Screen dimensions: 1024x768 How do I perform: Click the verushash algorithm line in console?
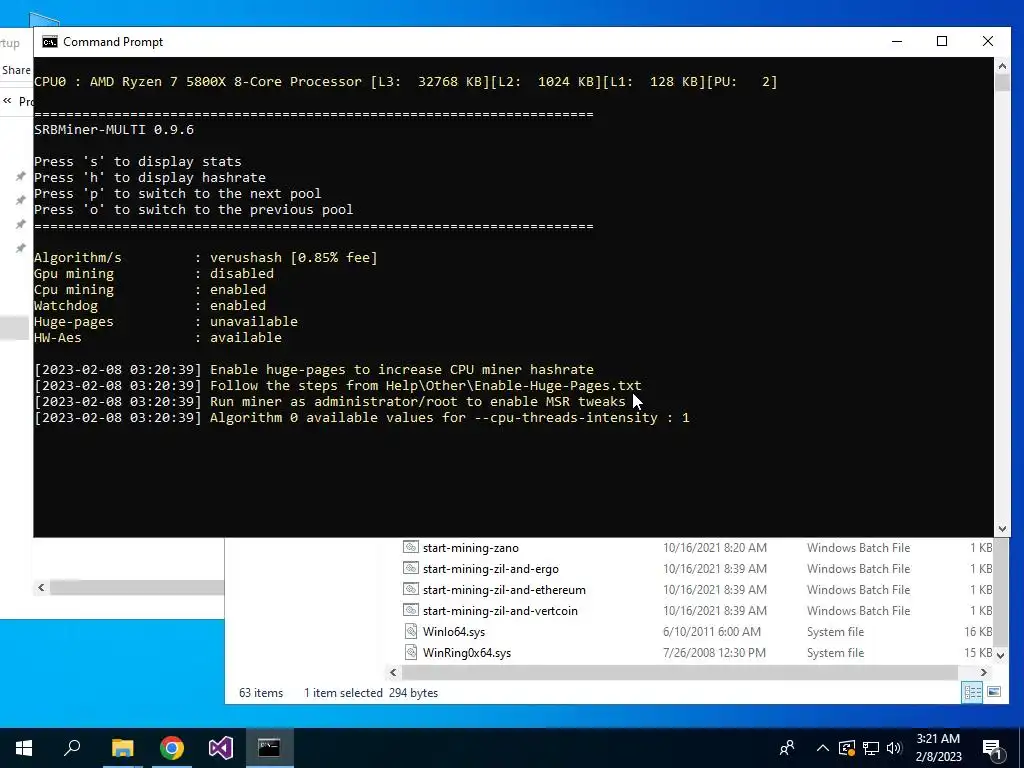tap(206, 257)
